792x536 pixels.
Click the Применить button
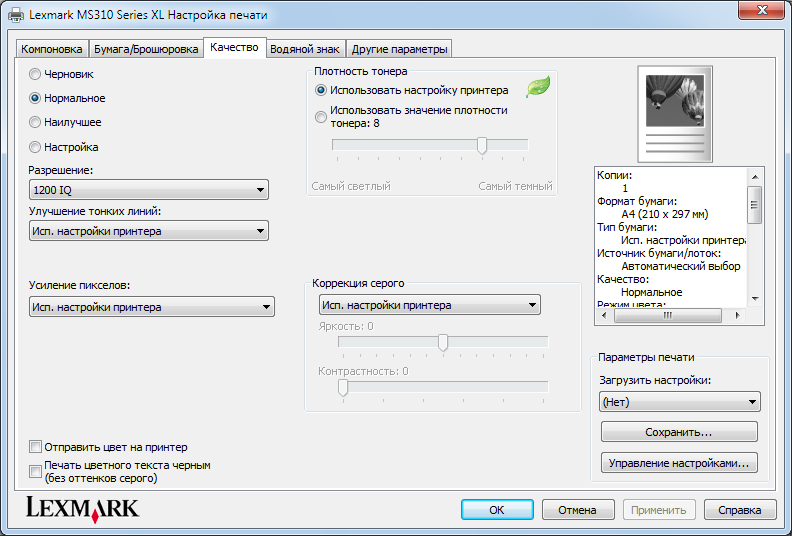point(659,510)
